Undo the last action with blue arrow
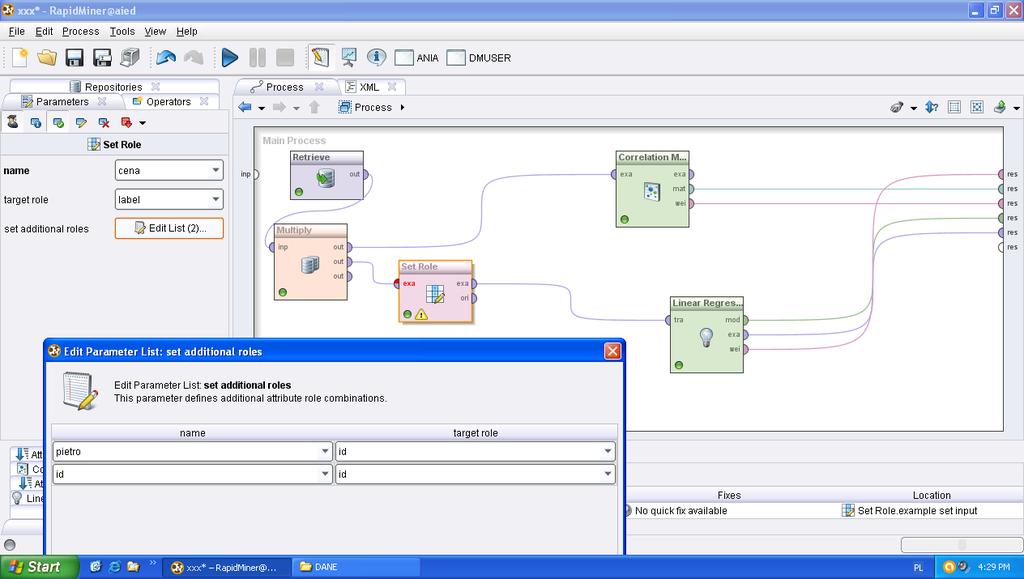The height and width of the screenshot is (579, 1024). point(166,57)
